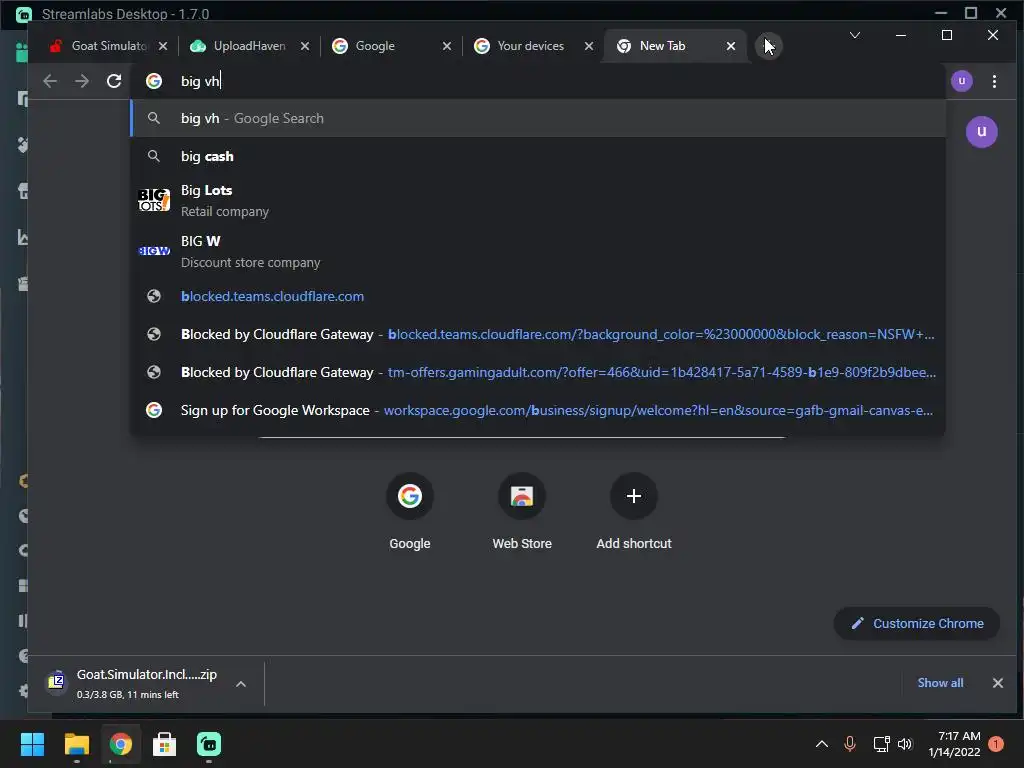The image size is (1024, 768).
Task: Close the Google tab
Action: [x=447, y=46]
